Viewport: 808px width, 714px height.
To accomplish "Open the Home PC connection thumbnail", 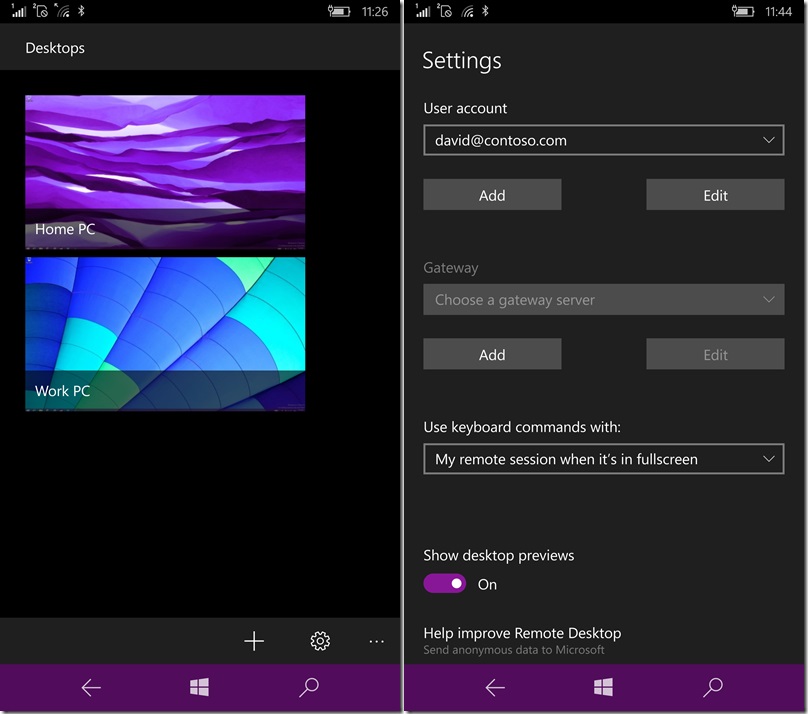I will [164, 170].
